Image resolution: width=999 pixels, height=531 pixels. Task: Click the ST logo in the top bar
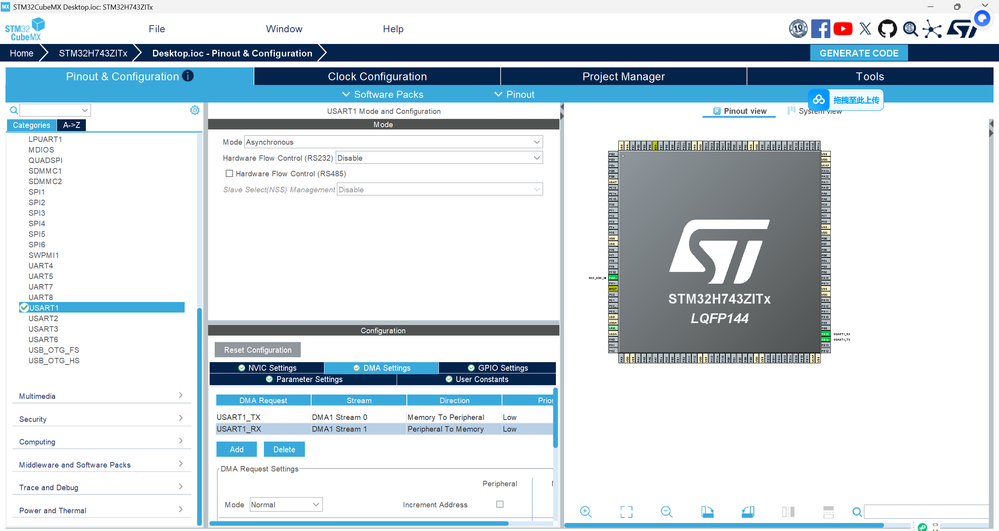[x=962, y=29]
